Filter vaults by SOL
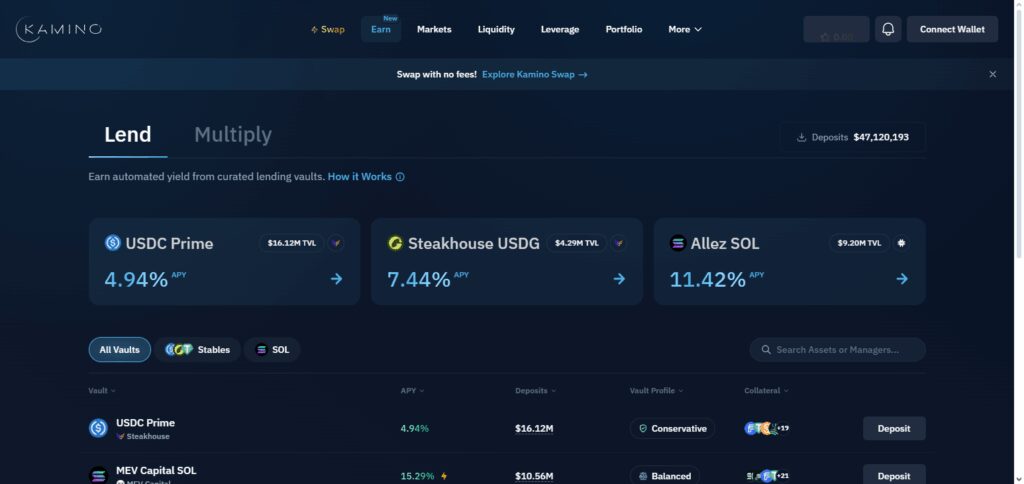Image resolution: width=1024 pixels, height=484 pixels. [272, 350]
